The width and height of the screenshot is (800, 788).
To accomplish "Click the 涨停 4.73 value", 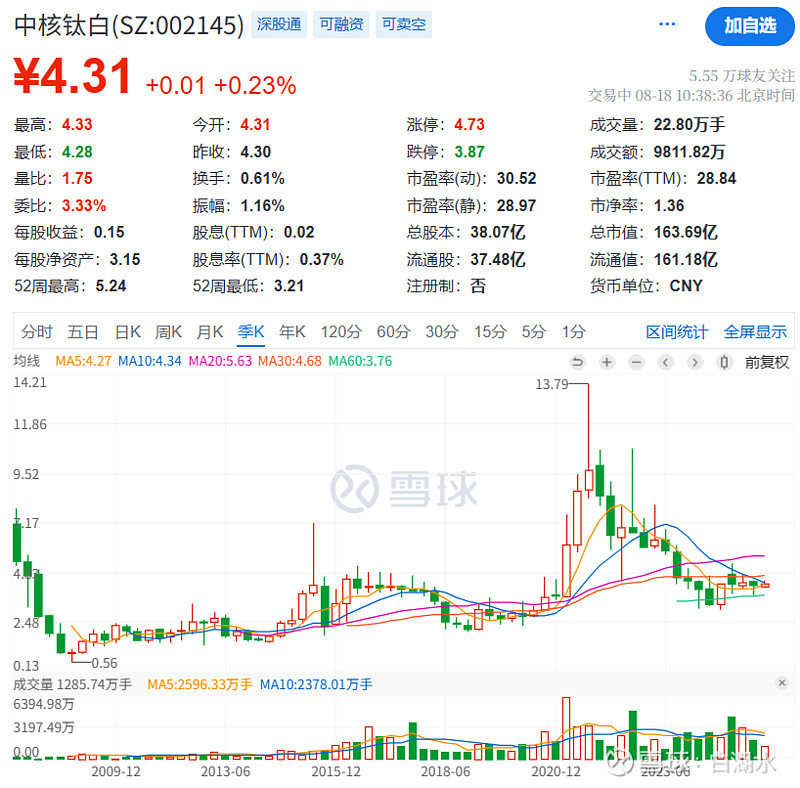I will pyautogui.click(x=469, y=125).
